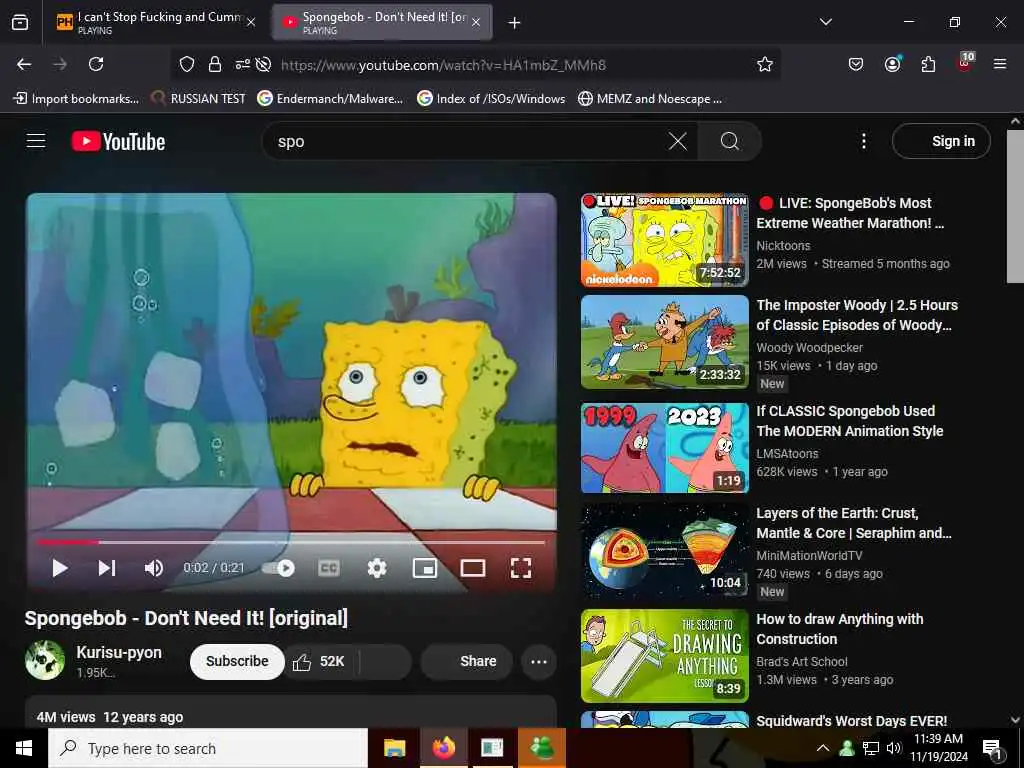Play the Spongebob video
Viewport: 1024px width, 768px height.
(x=59, y=568)
